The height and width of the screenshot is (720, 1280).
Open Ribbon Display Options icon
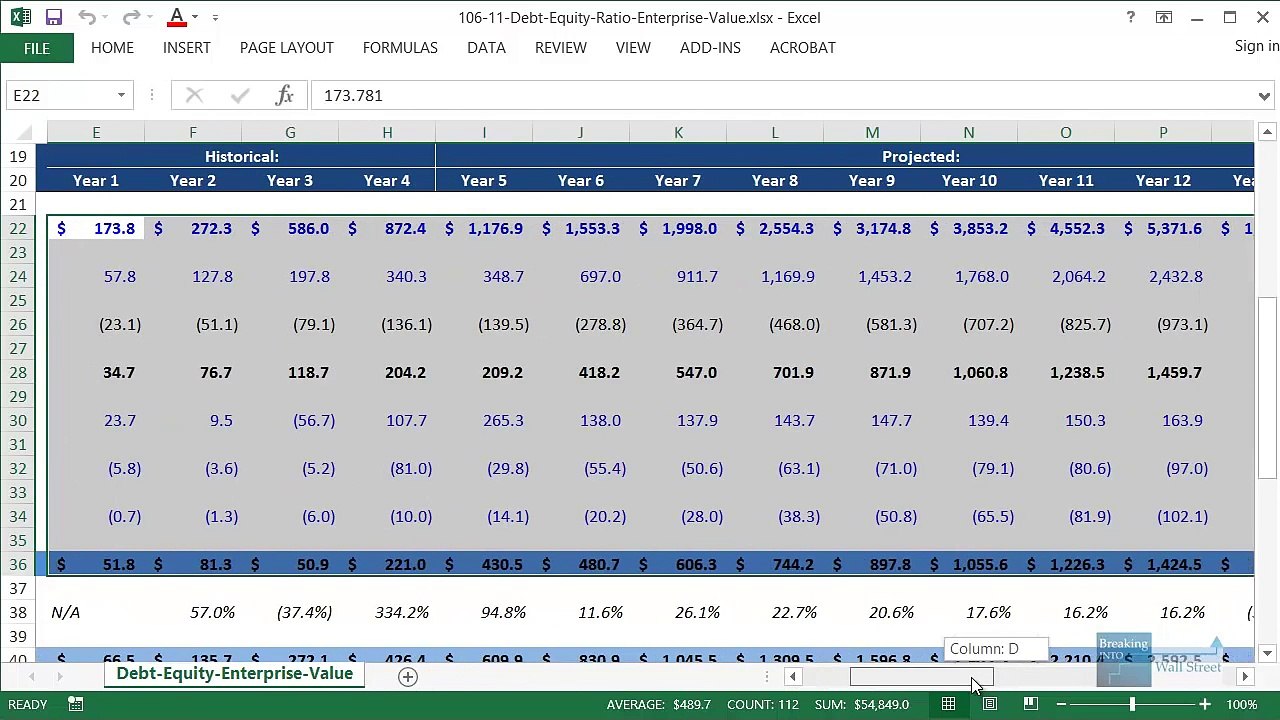(1164, 17)
